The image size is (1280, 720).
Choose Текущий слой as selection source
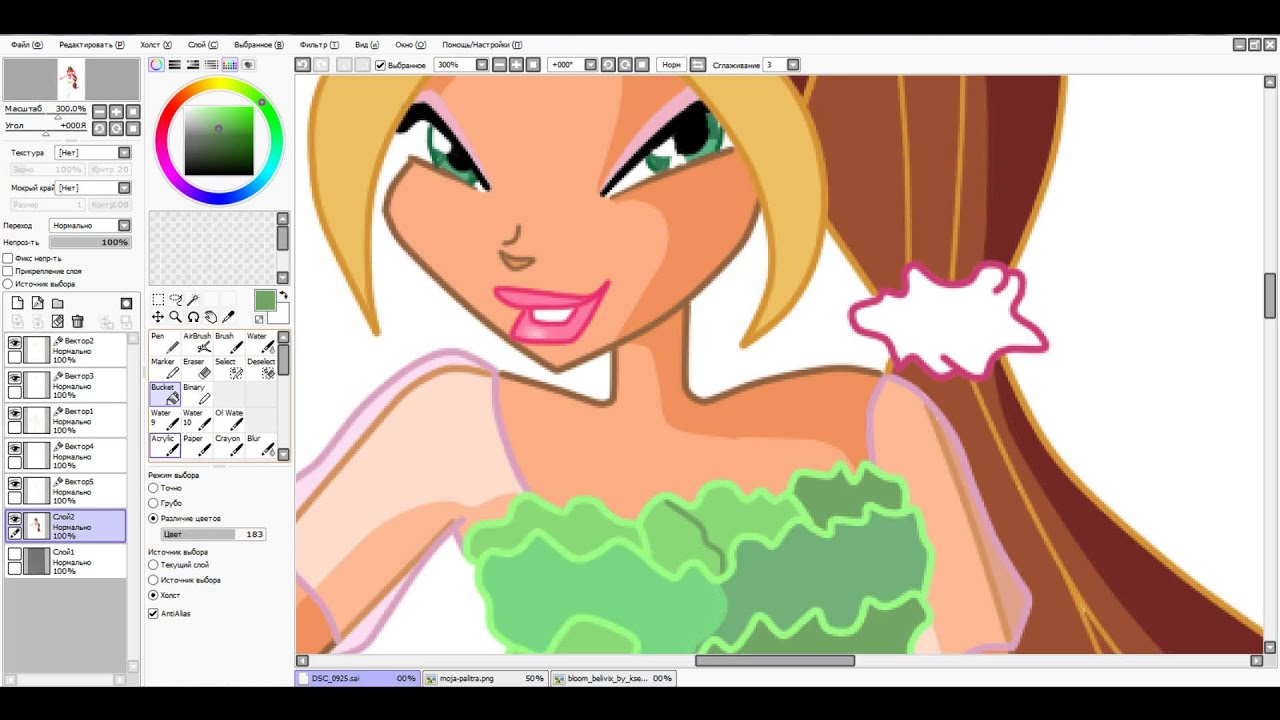click(153, 565)
